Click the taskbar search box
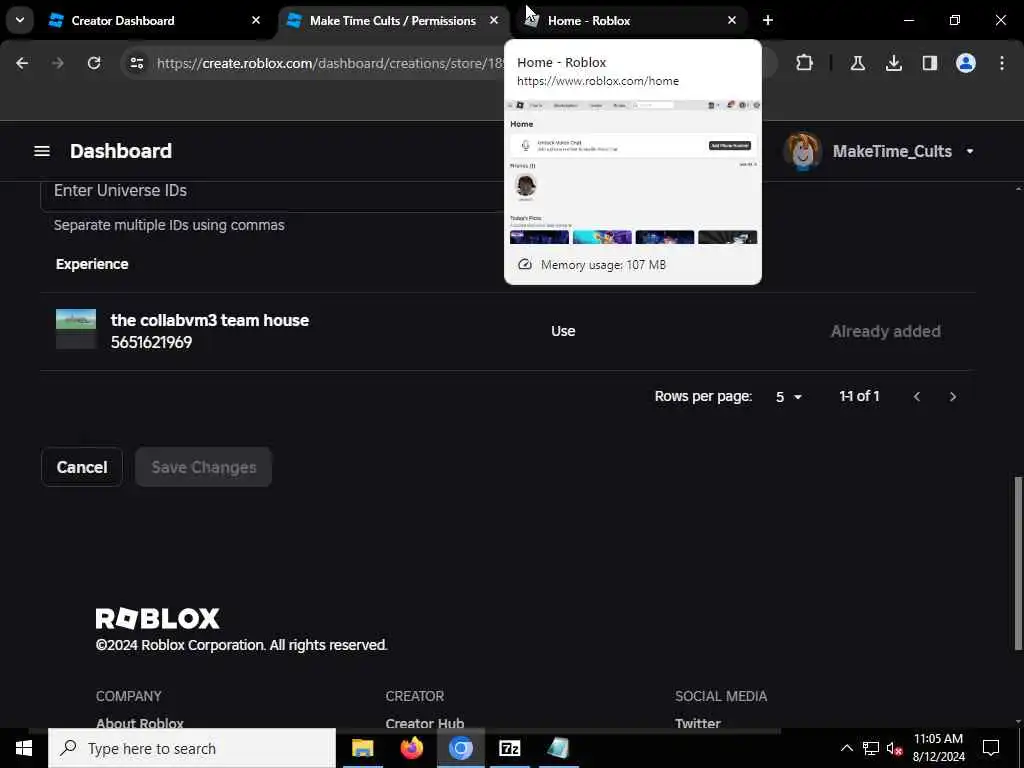The height and width of the screenshot is (768, 1024). pyautogui.click(x=192, y=748)
